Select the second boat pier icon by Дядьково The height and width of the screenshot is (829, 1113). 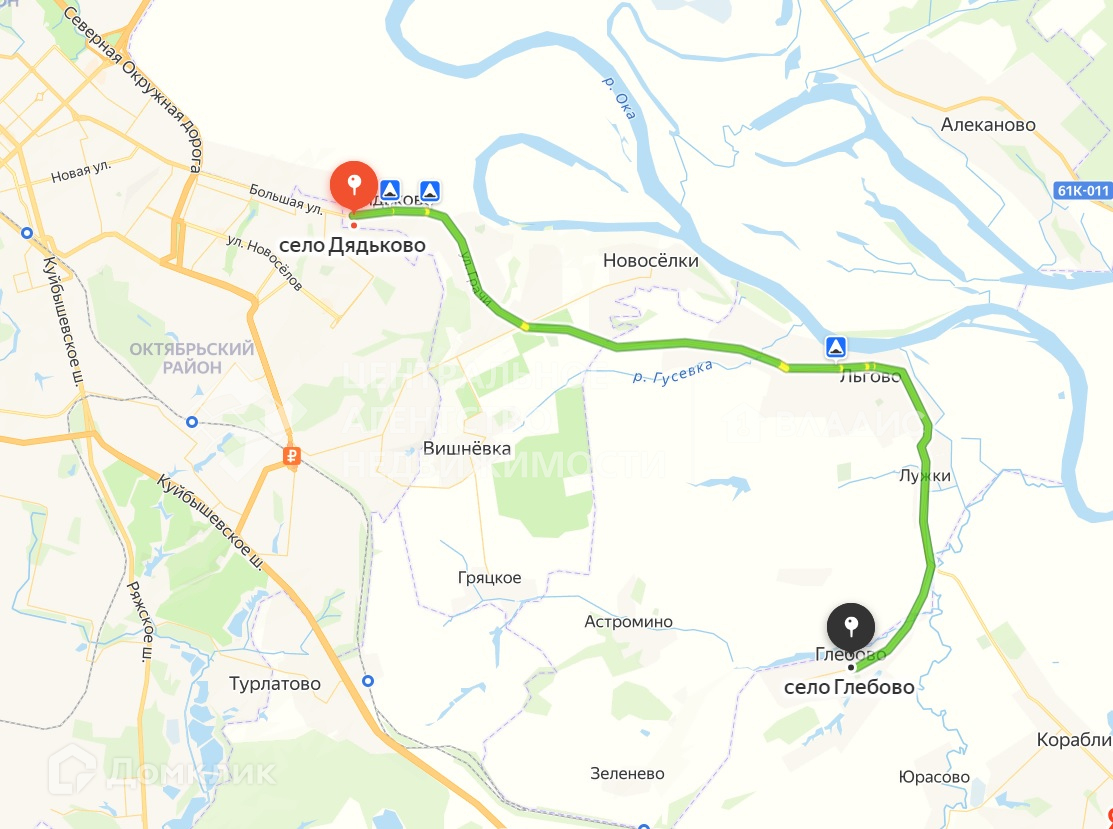(x=429, y=190)
